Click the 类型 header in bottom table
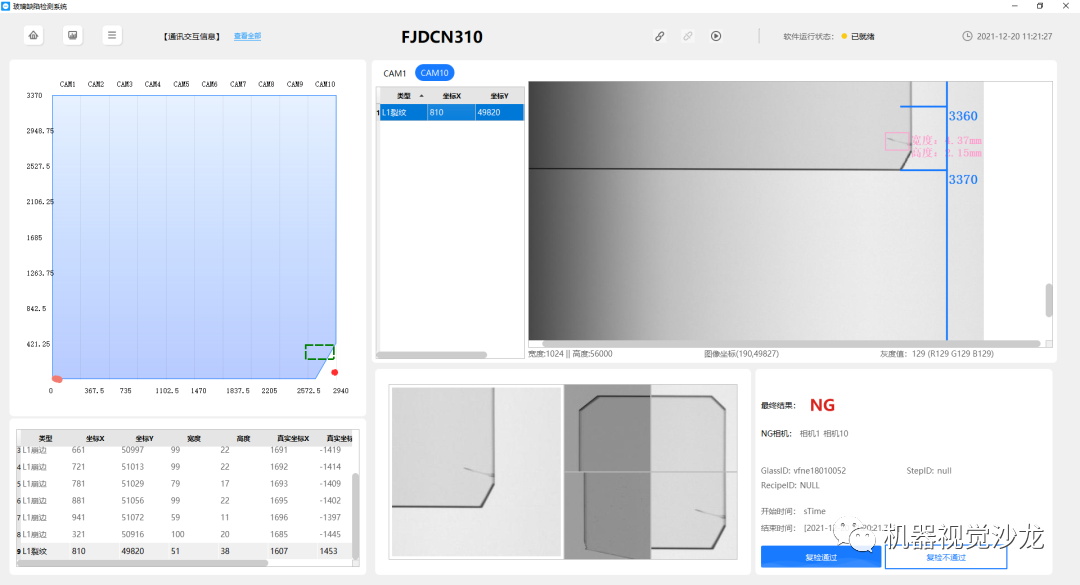This screenshot has width=1080, height=585. [x=45, y=438]
